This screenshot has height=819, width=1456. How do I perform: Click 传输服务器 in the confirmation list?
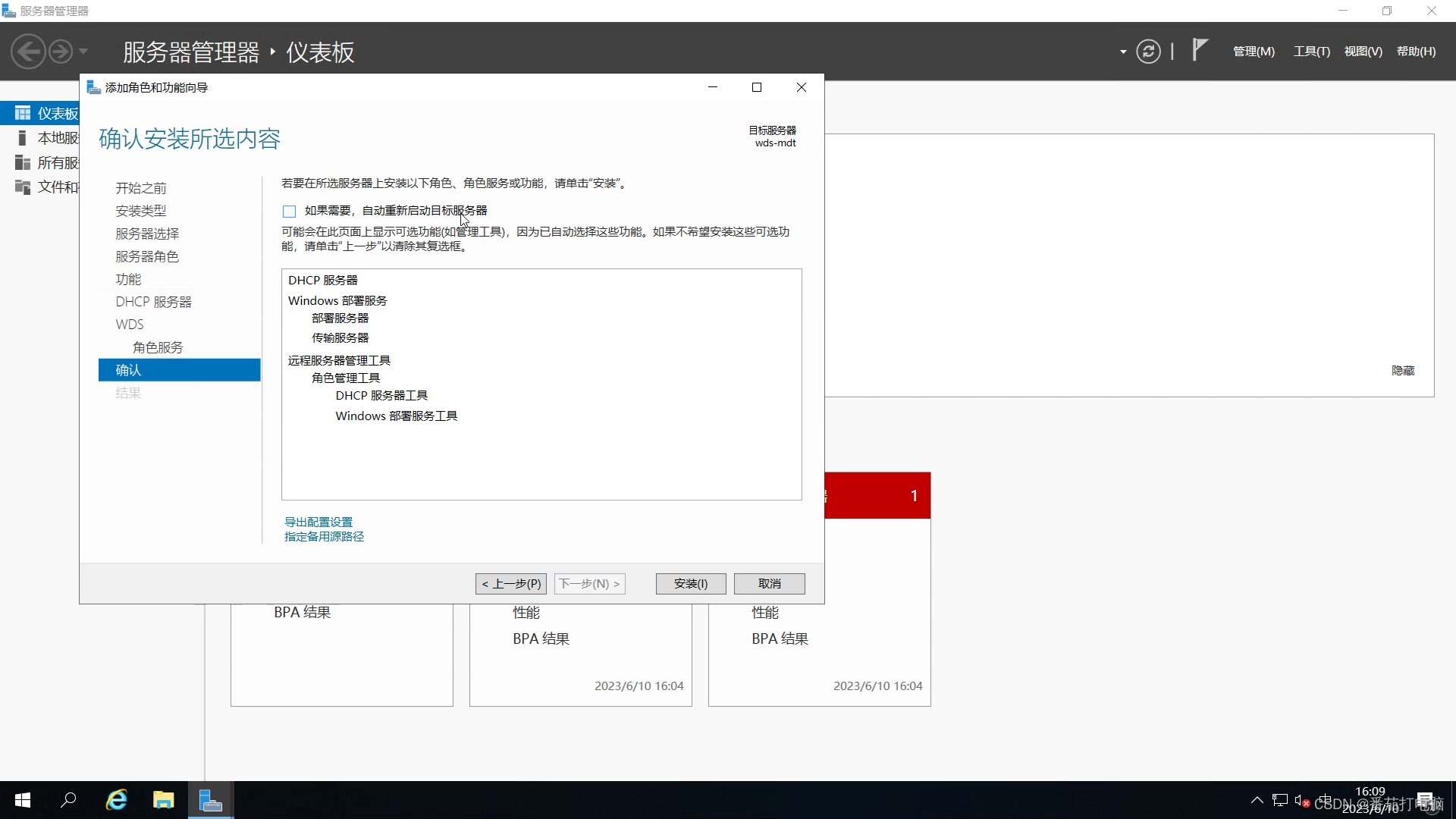[340, 338]
